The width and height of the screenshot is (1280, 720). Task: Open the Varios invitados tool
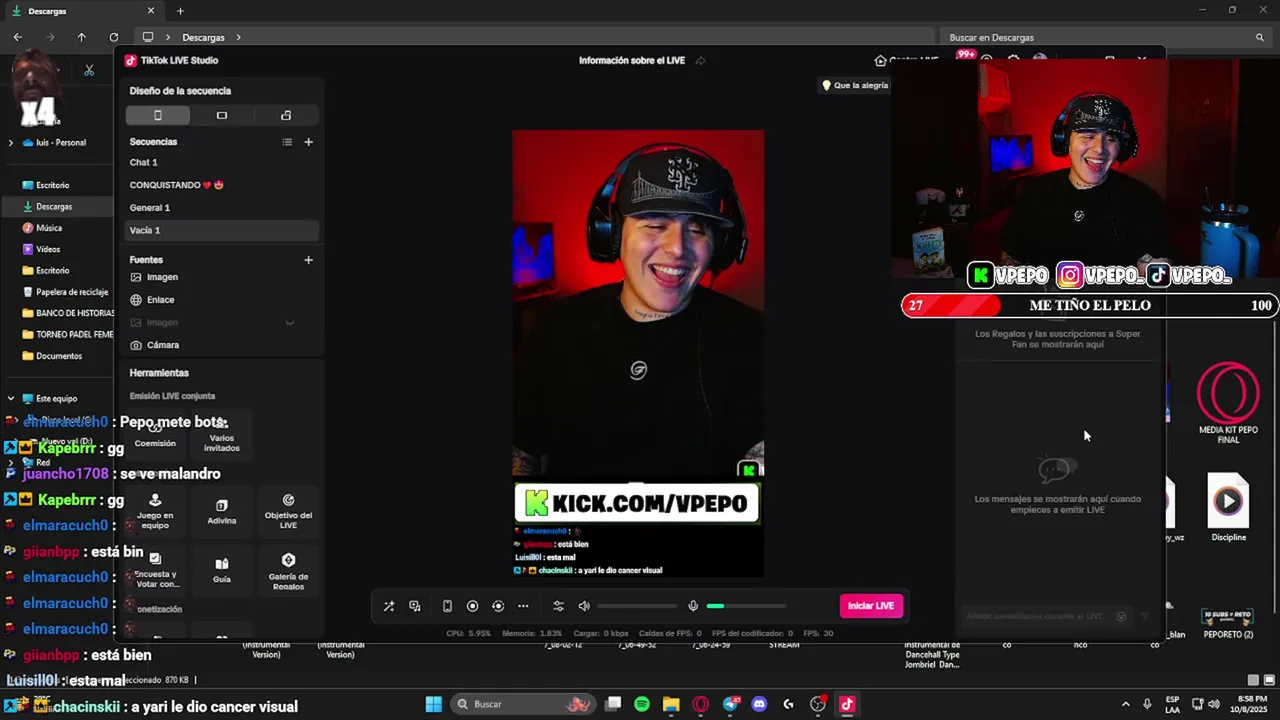[222, 434]
